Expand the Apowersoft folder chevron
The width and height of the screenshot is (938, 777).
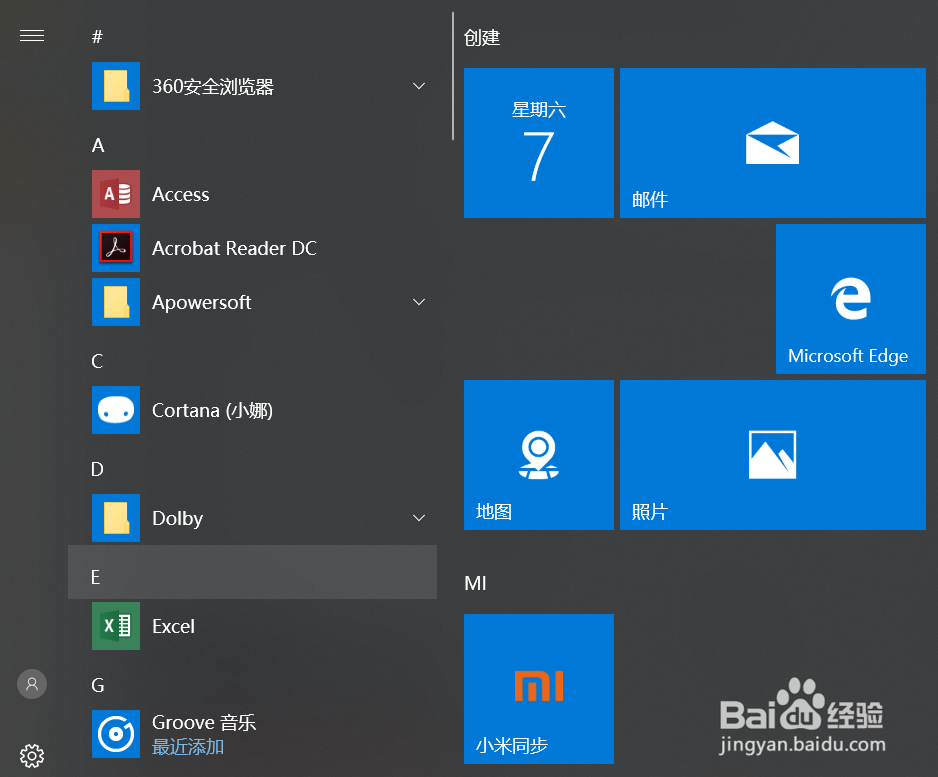(x=419, y=302)
